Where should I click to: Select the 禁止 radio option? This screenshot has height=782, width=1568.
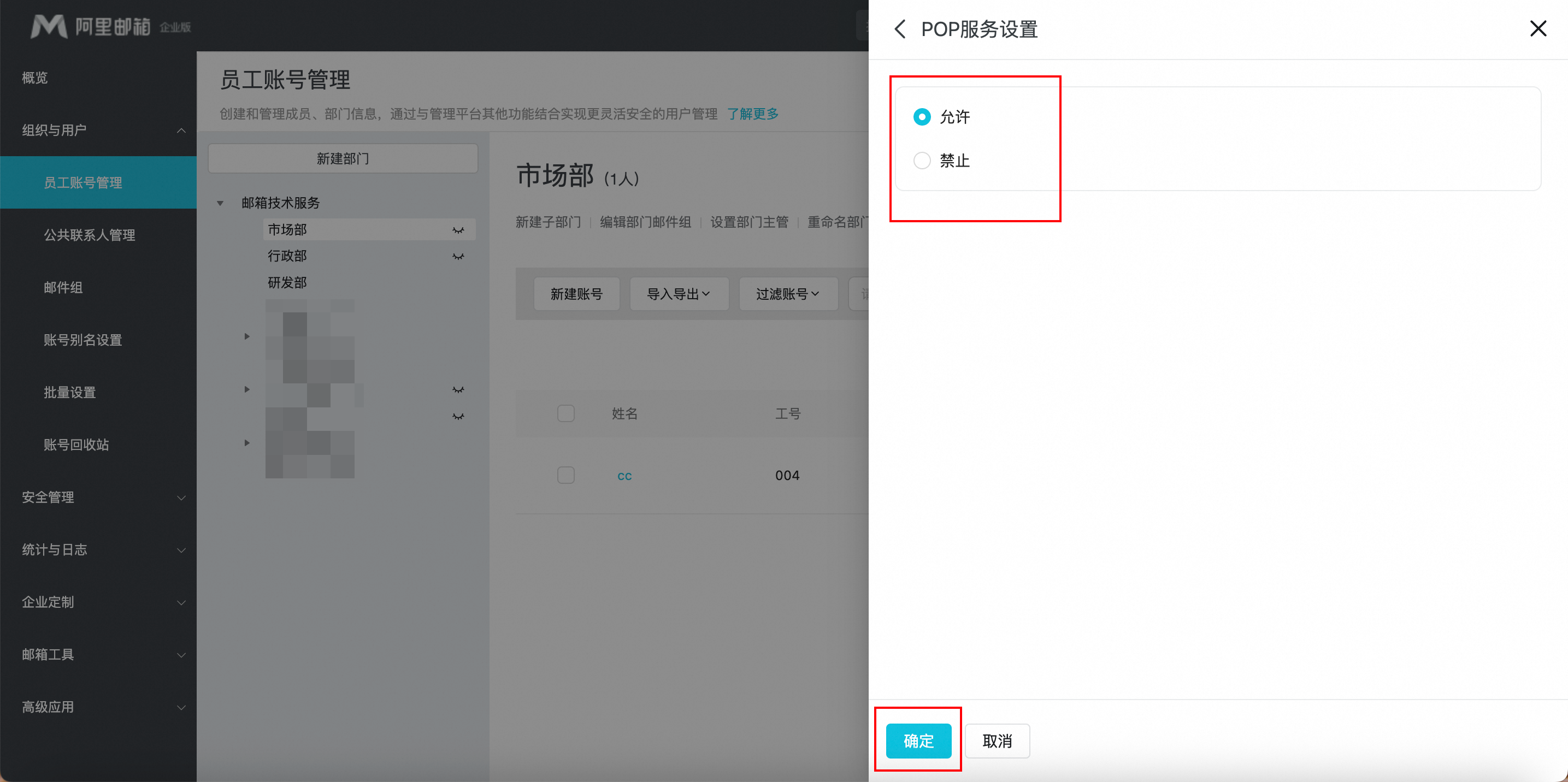point(922,161)
